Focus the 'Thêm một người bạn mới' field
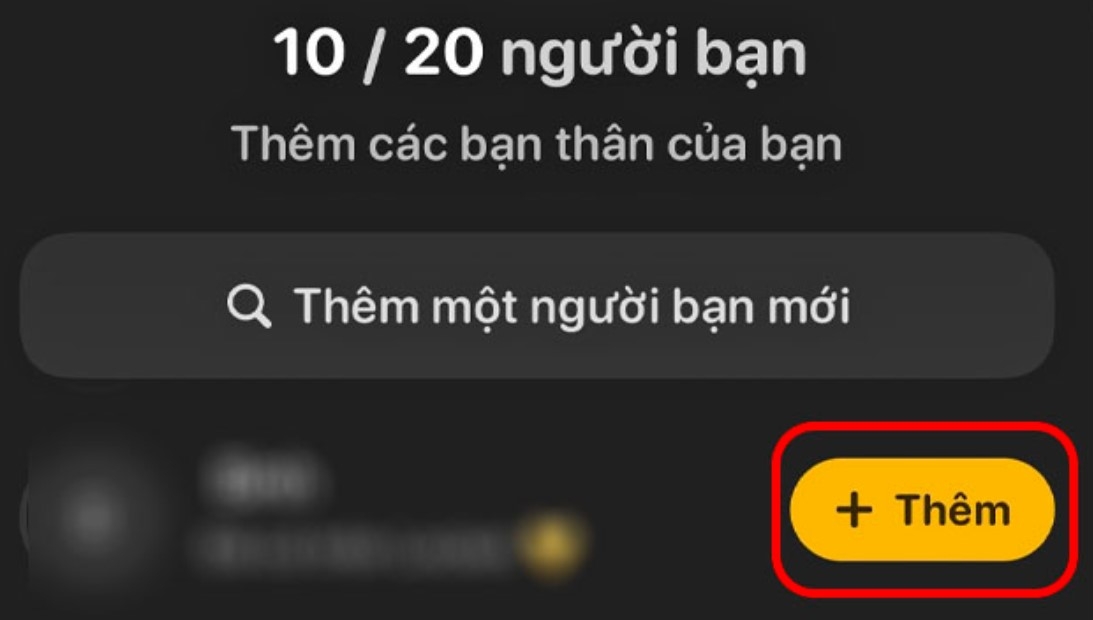The width and height of the screenshot is (1093, 620). (537, 305)
